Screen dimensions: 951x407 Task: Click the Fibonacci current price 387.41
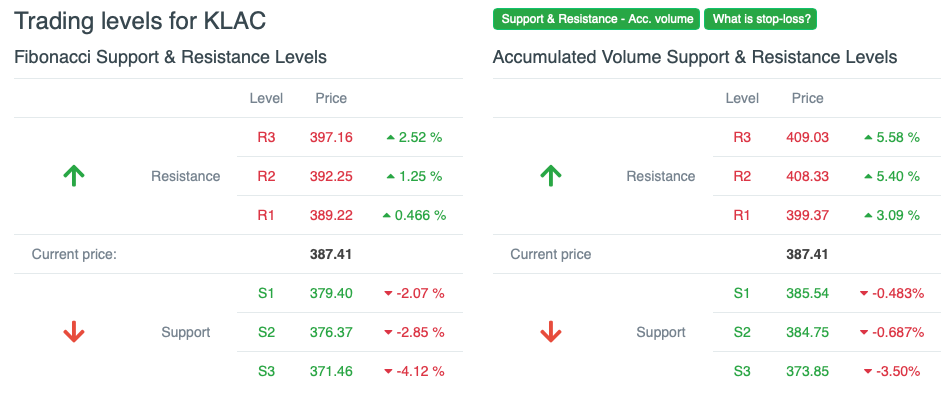[331, 254]
